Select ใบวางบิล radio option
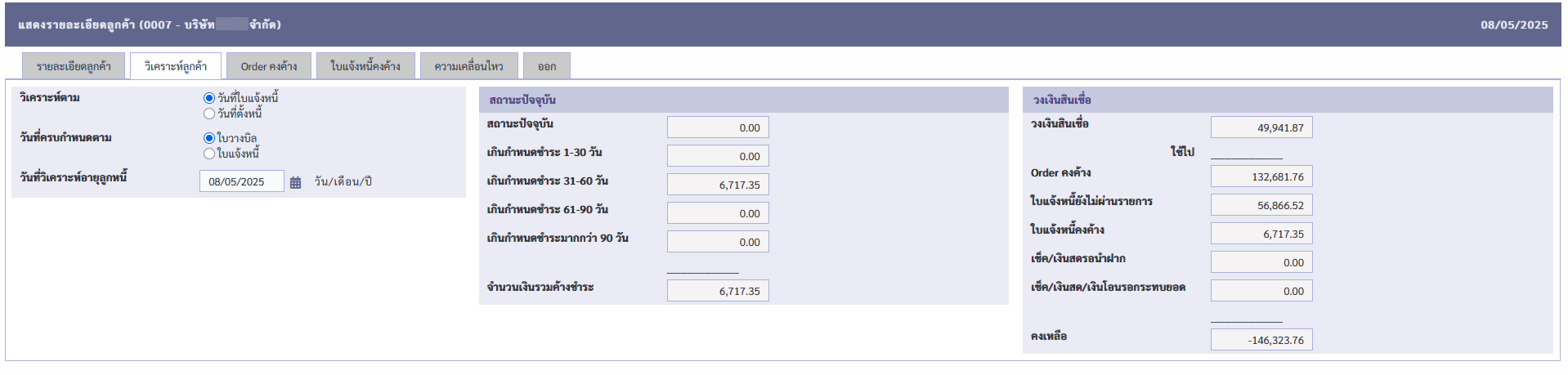 click(x=209, y=138)
